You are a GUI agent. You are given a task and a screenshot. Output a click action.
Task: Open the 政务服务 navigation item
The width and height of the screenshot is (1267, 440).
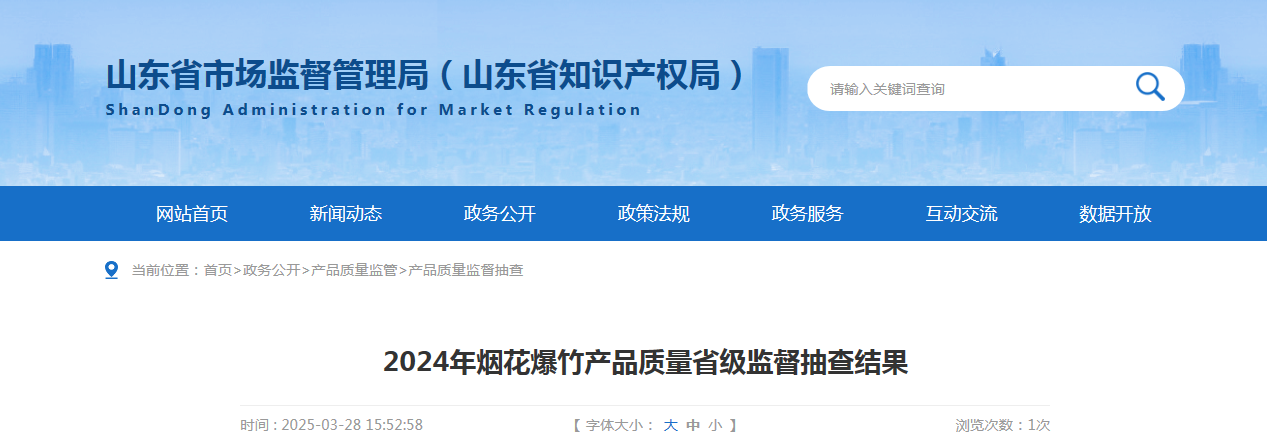(x=808, y=214)
